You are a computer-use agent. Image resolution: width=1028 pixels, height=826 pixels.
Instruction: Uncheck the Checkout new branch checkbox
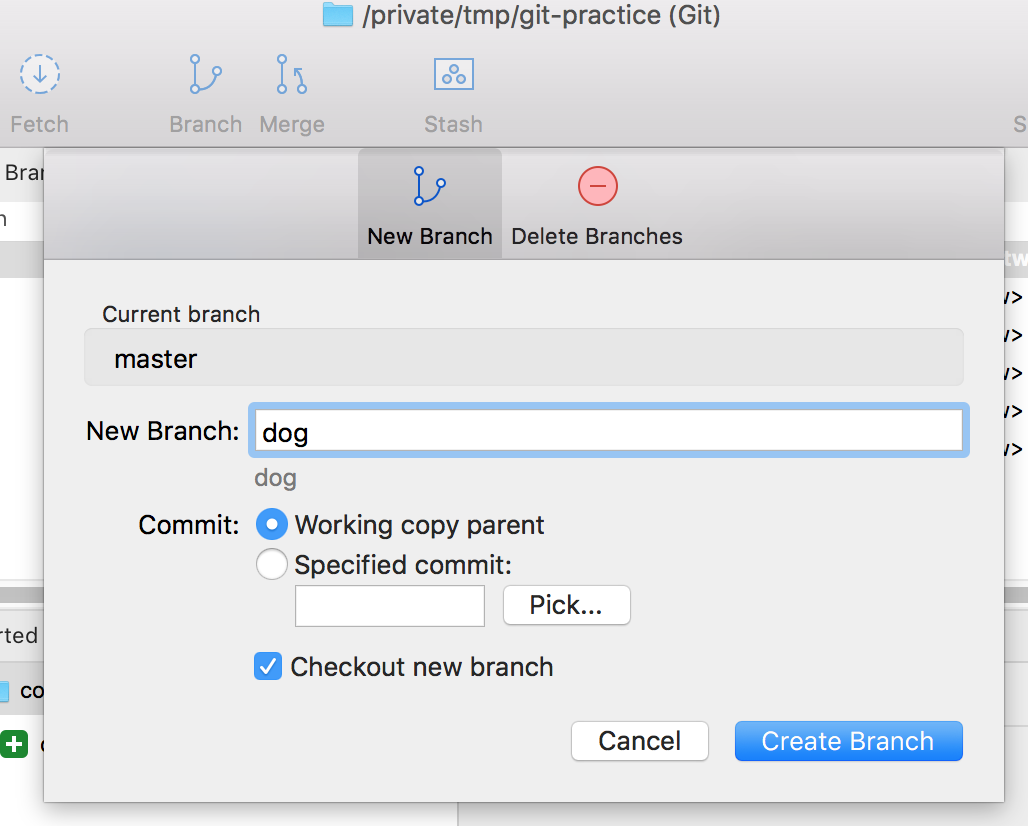coord(267,666)
